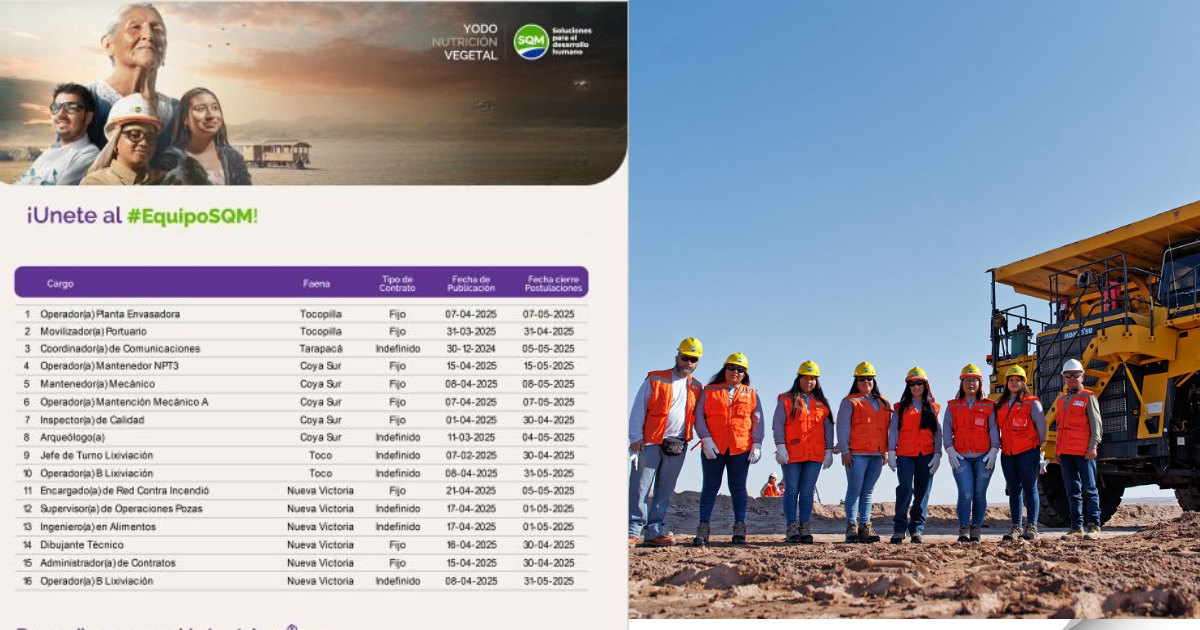This screenshot has height=630, width=1200.
Task: Select row 16 'Operador(a) B Lixiviación' title
Action: pos(96,581)
